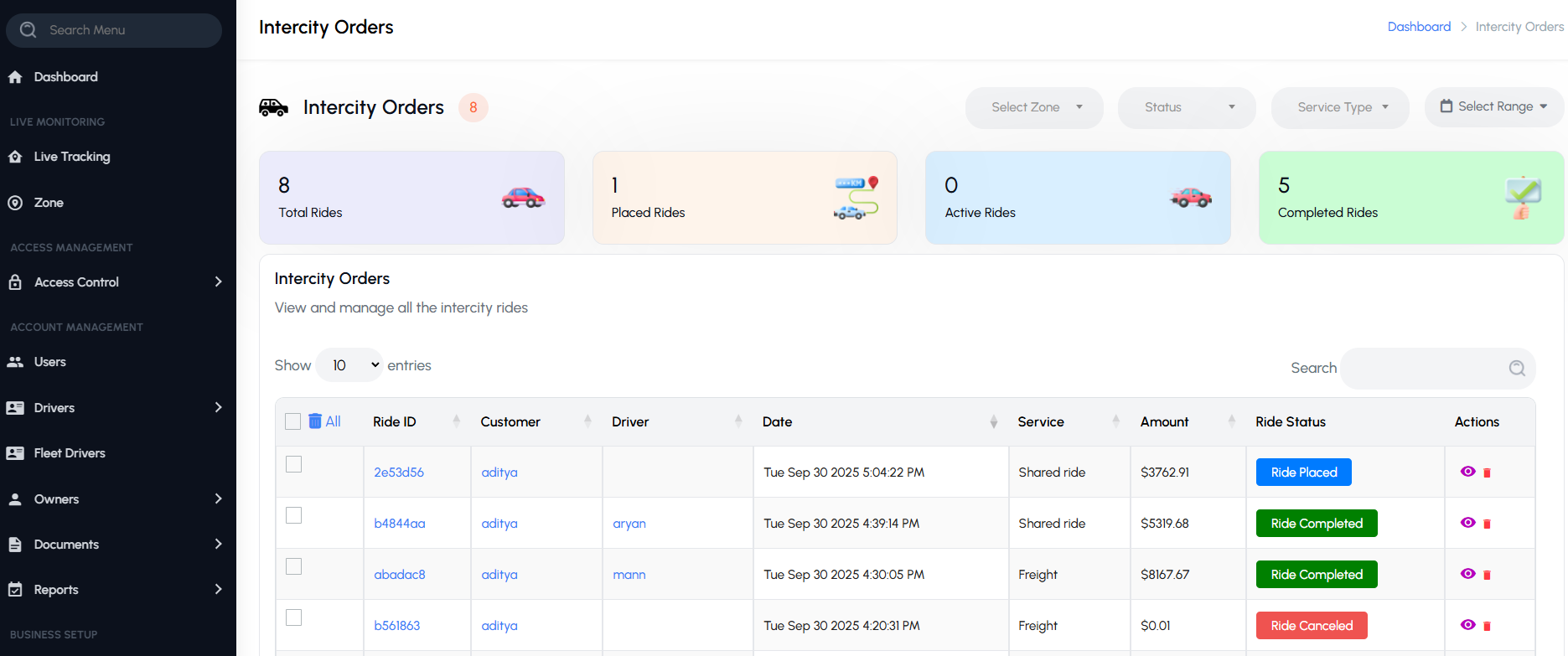
Task: Sort table by the Date column arrows
Action: pos(993,422)
